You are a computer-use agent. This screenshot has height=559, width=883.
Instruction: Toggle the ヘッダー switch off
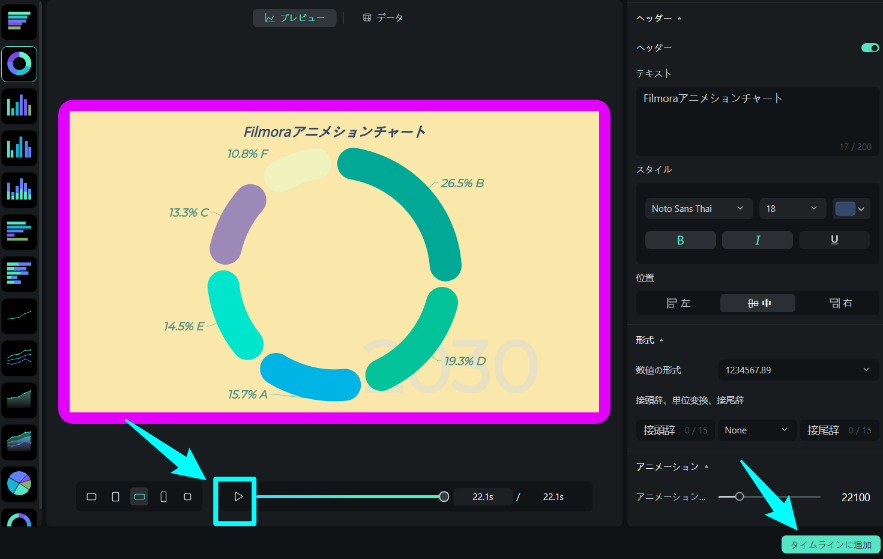pyautogui.click(x=869, y=47)
